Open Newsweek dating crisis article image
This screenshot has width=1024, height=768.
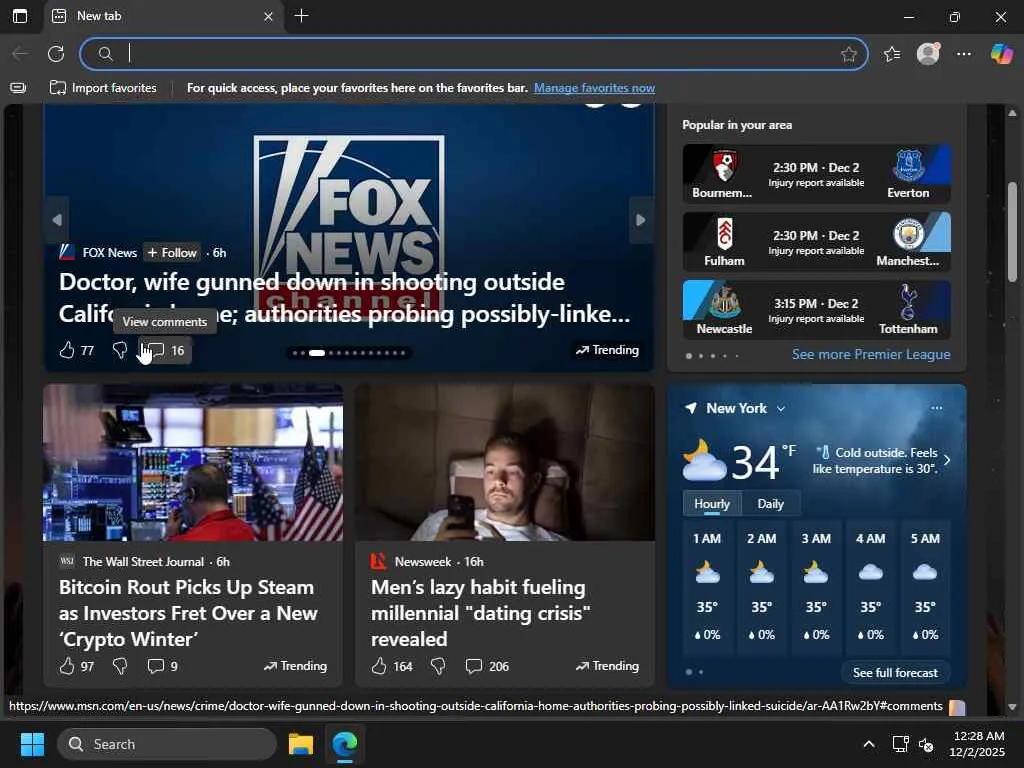tap(505, 462)
